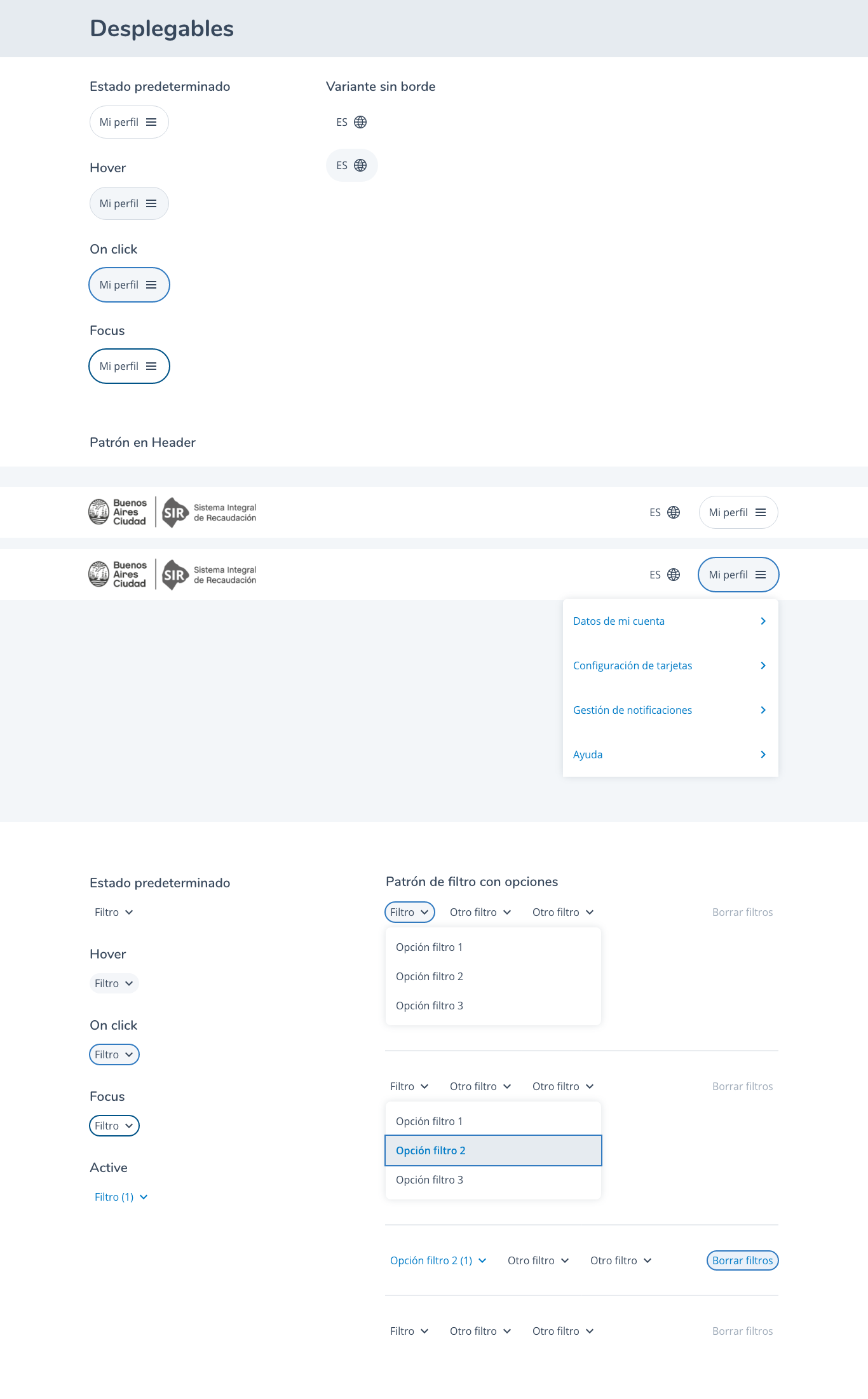Click the chevron icon of Filtro in bottom filter row
Screen dimensions: 868x1399
[x=424, y=1331]
